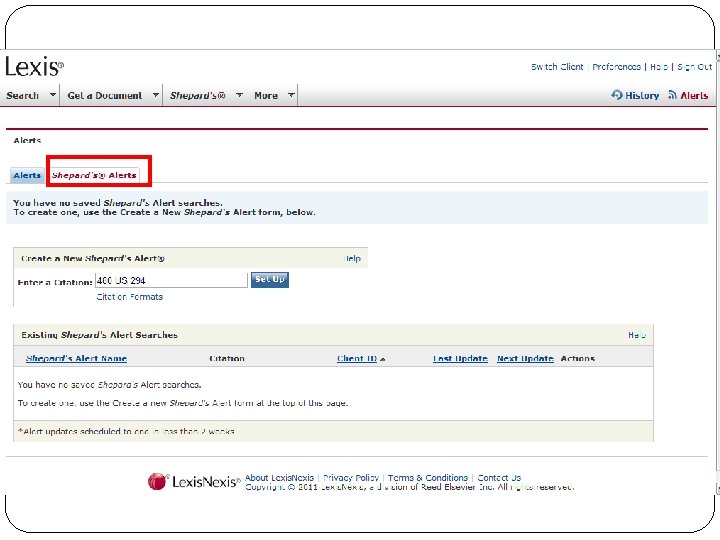
Task: Open Help link in page header
Action: tap(659, 67)
